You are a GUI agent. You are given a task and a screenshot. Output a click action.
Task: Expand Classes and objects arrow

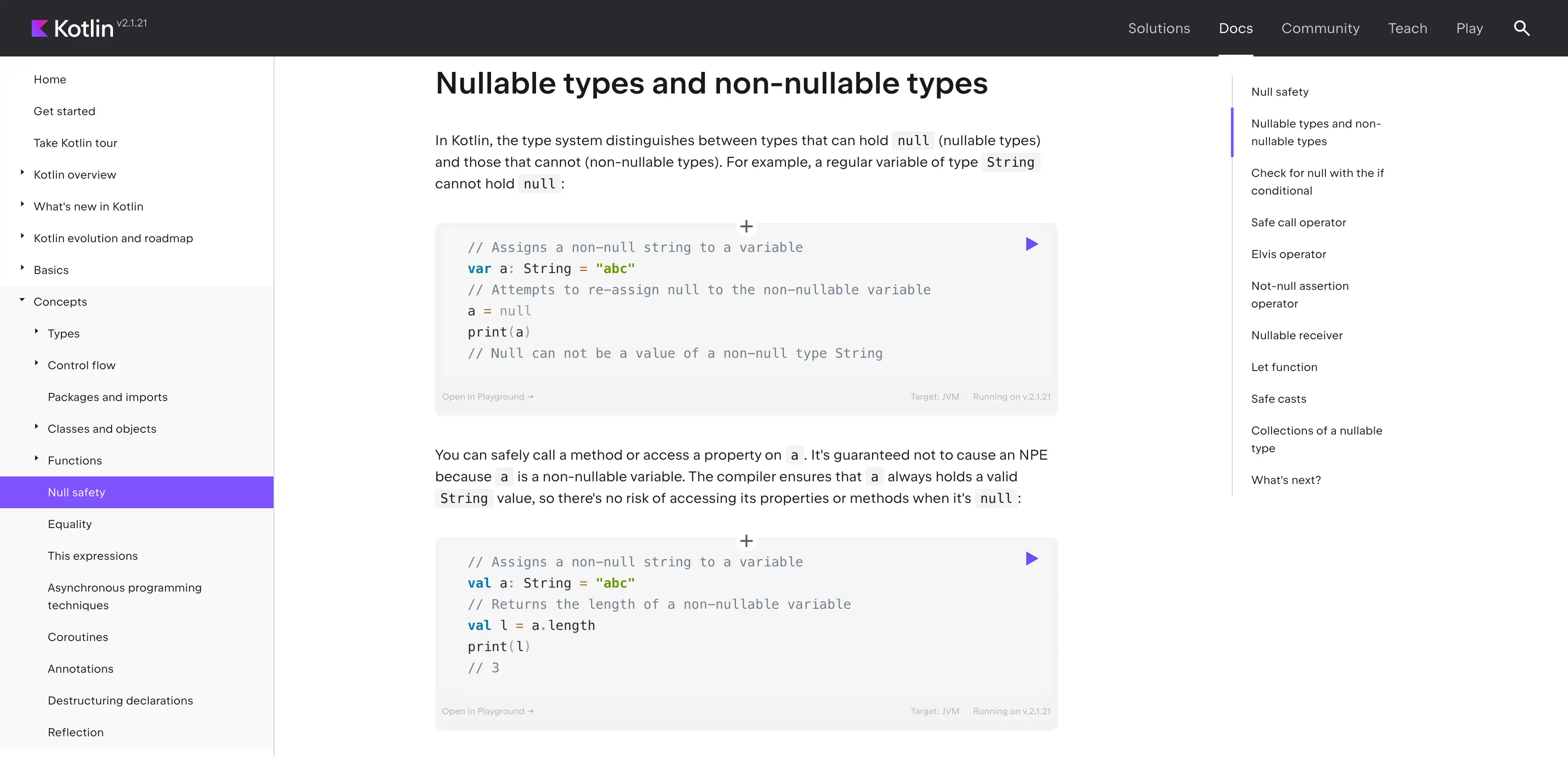point(37,427)
